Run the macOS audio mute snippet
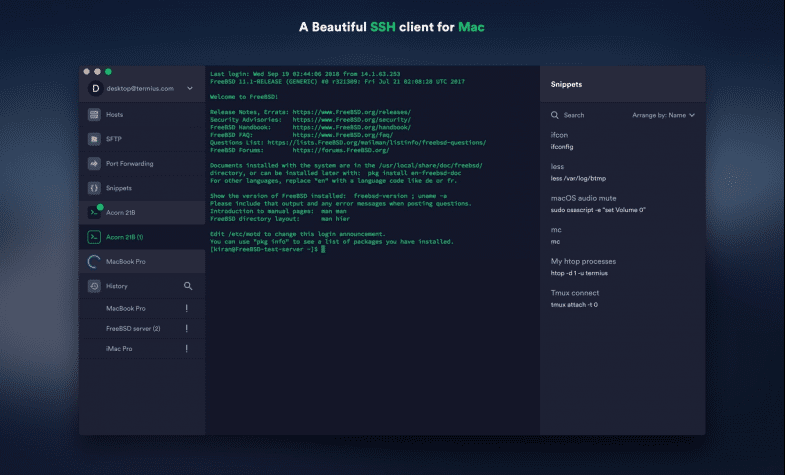This screenshot has height=475, width=785. pos(623,204)
